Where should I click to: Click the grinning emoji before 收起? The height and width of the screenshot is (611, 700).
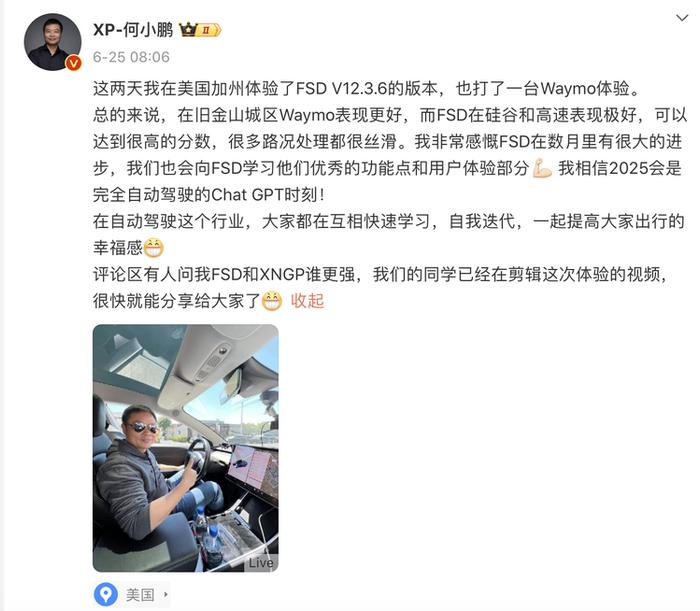(271, 301)
